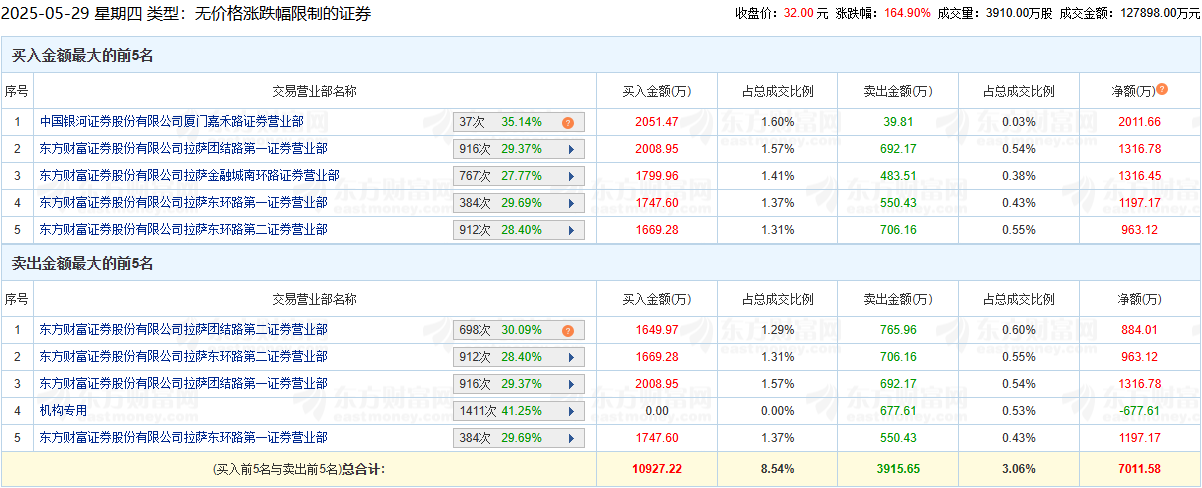Expand the 912次 28.40% stats in buy table
The width and height of the screenshot is (1202, 488).
518,230
